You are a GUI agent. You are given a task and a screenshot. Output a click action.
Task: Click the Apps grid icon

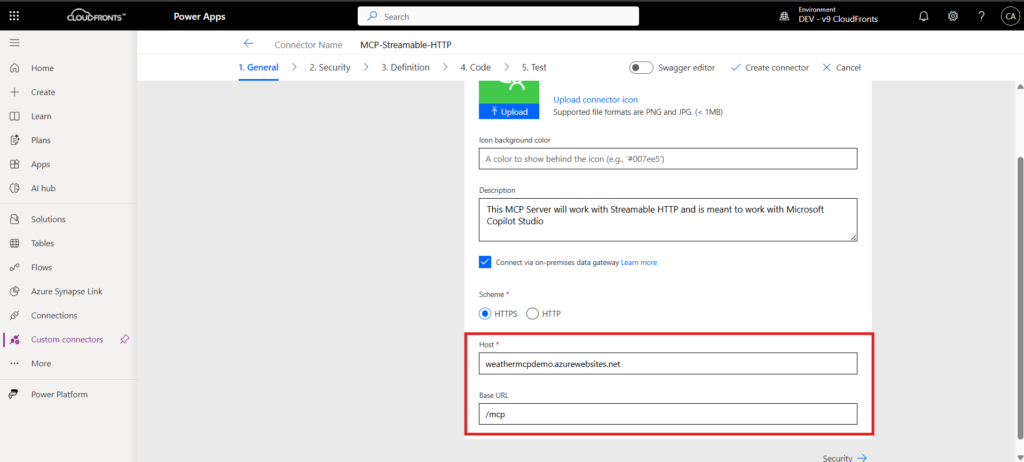point(14,164)
